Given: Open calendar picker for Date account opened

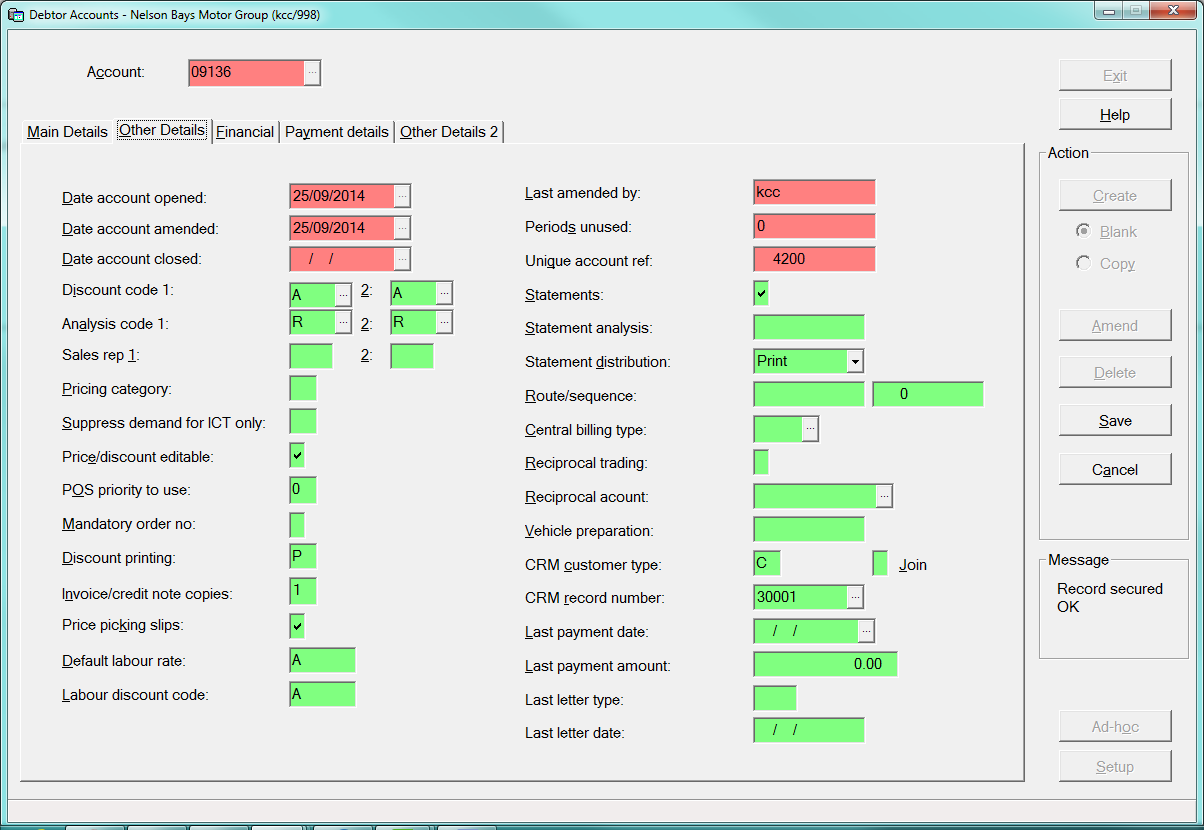Looking at the screenshot, I should coord(402,196).
